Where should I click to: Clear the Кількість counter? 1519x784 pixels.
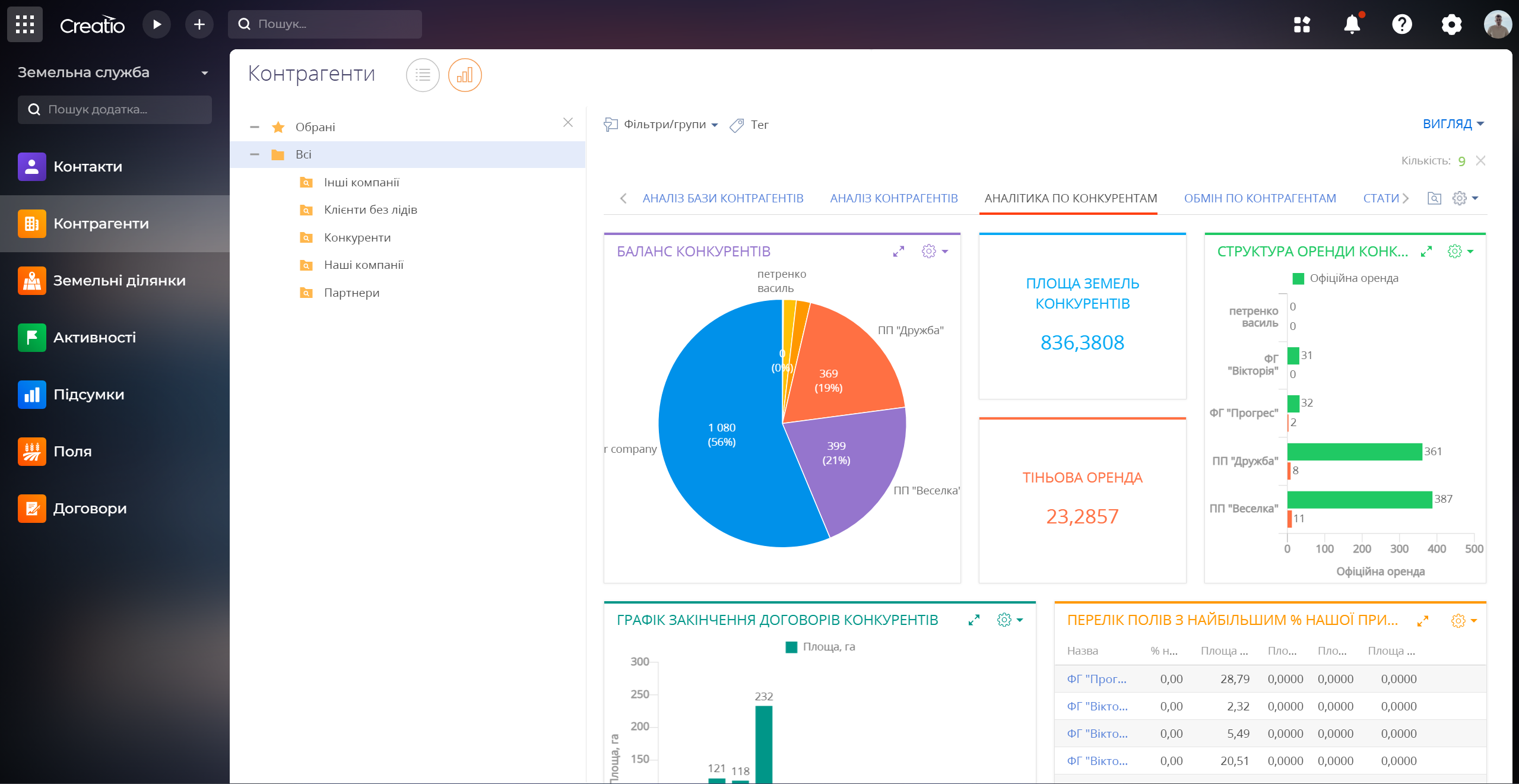coord(1481,161)
